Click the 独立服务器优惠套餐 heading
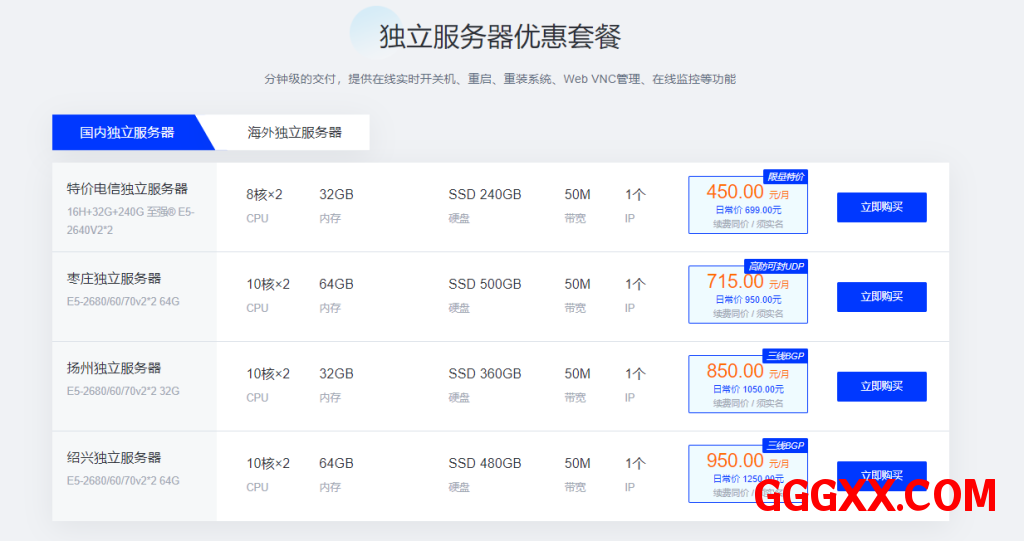 (500, 37)
